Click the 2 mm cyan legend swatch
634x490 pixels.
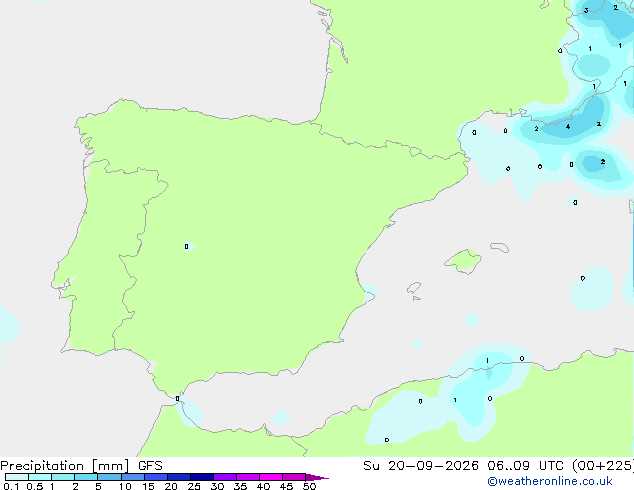click(86, 477)
